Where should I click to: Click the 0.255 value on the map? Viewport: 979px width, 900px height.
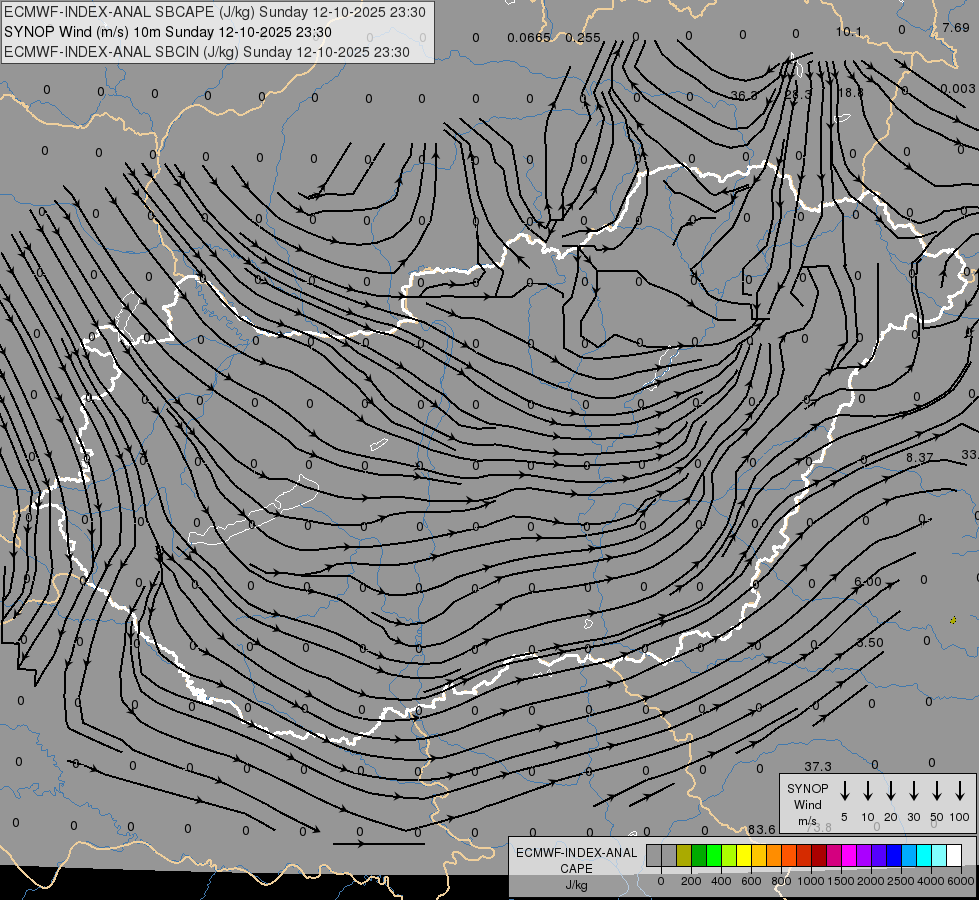pos(583,37)
